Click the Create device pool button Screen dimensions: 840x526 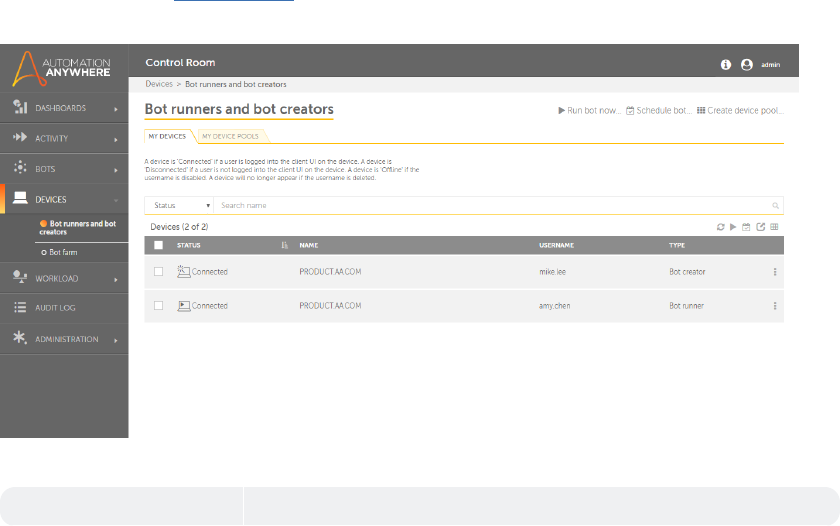pos(740,110)
